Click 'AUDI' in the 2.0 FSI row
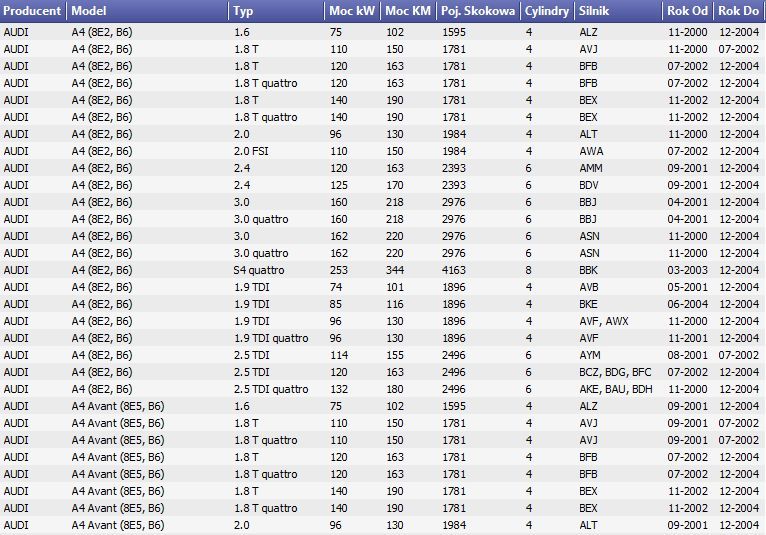The height and width of the screenshot is (535, 766). [x=16, y=151]
